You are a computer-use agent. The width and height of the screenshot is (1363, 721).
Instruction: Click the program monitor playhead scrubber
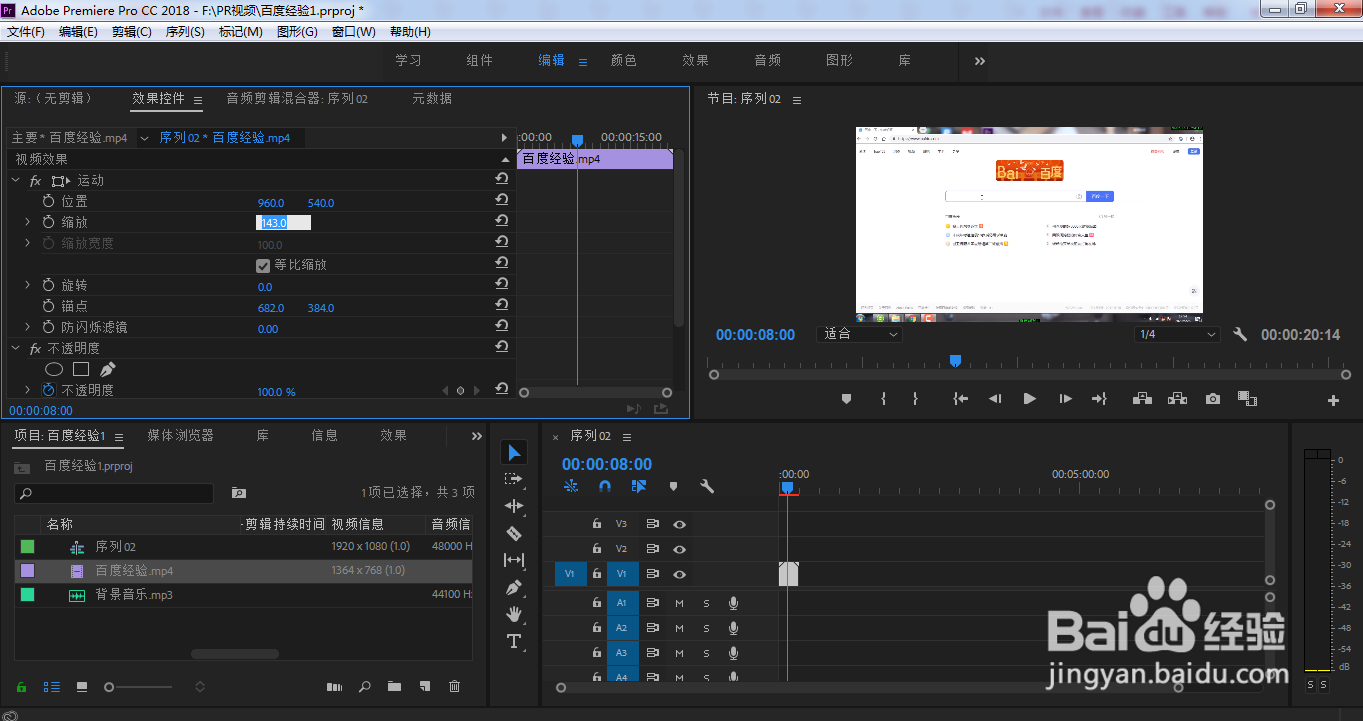coord(955,360)
